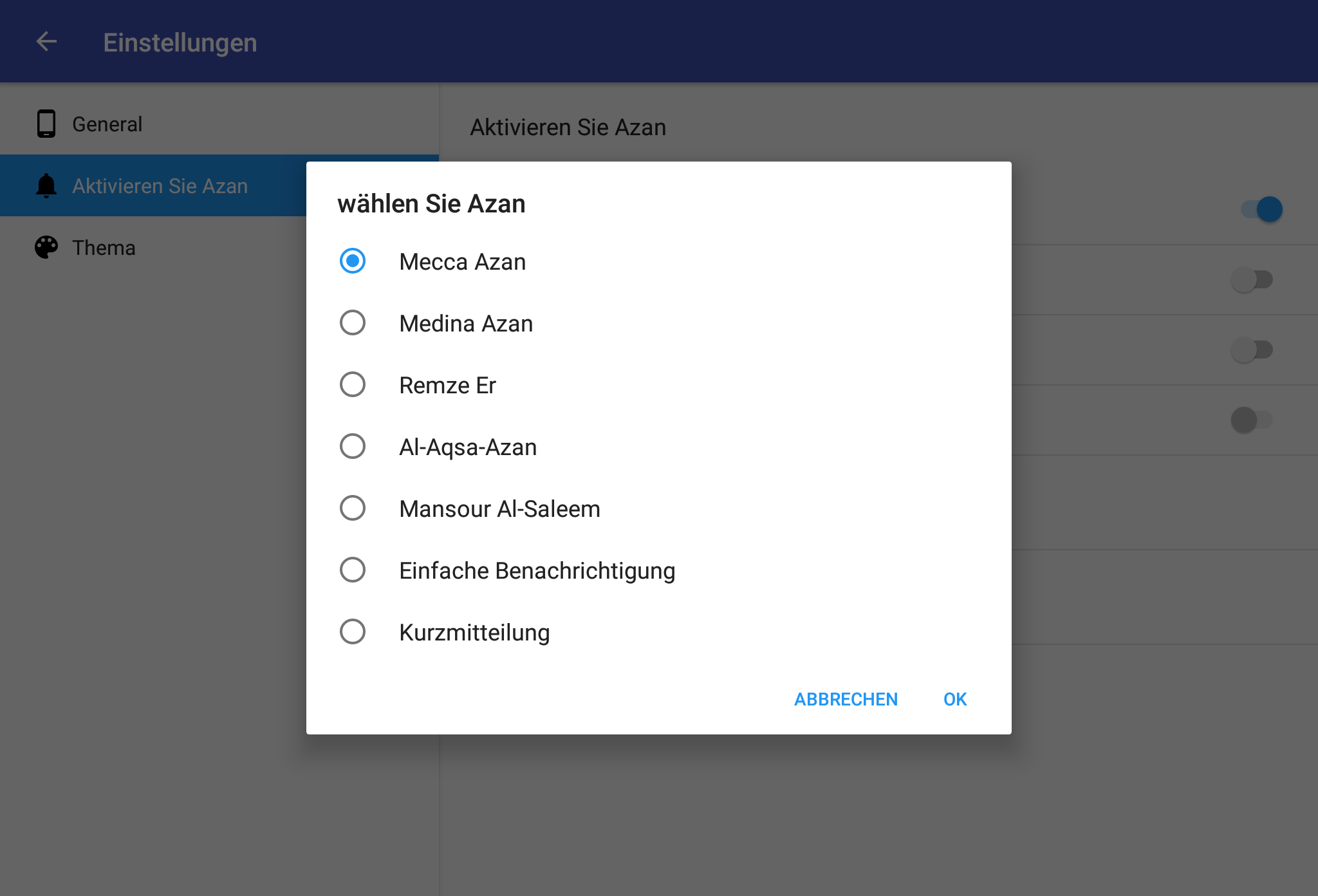Open the Thema settings section
Image resolution: width=1318 pixels, height=896 pixels.
(104, 248)
